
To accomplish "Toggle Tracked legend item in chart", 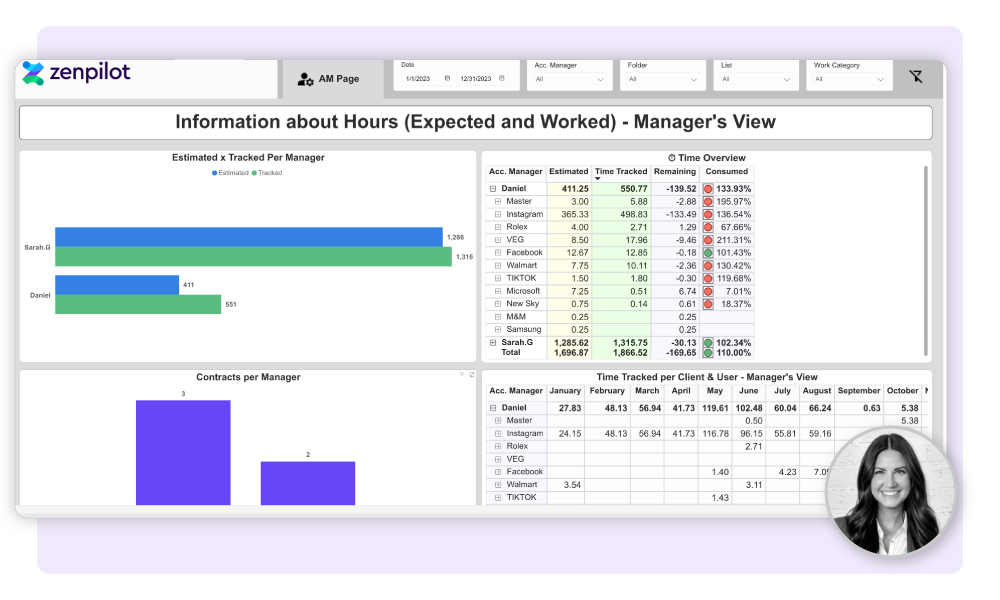I will pyautogui.click(x=267, y=173).
